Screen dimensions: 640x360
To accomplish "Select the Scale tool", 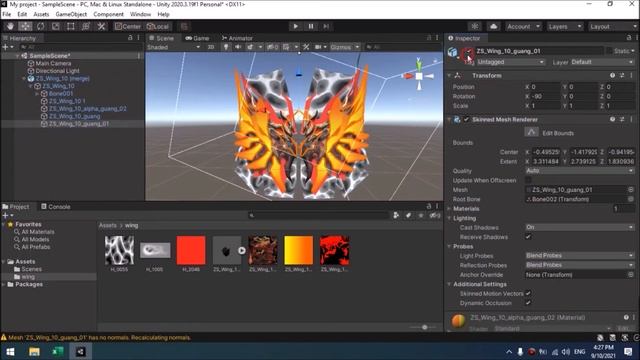I will (56, 27).
